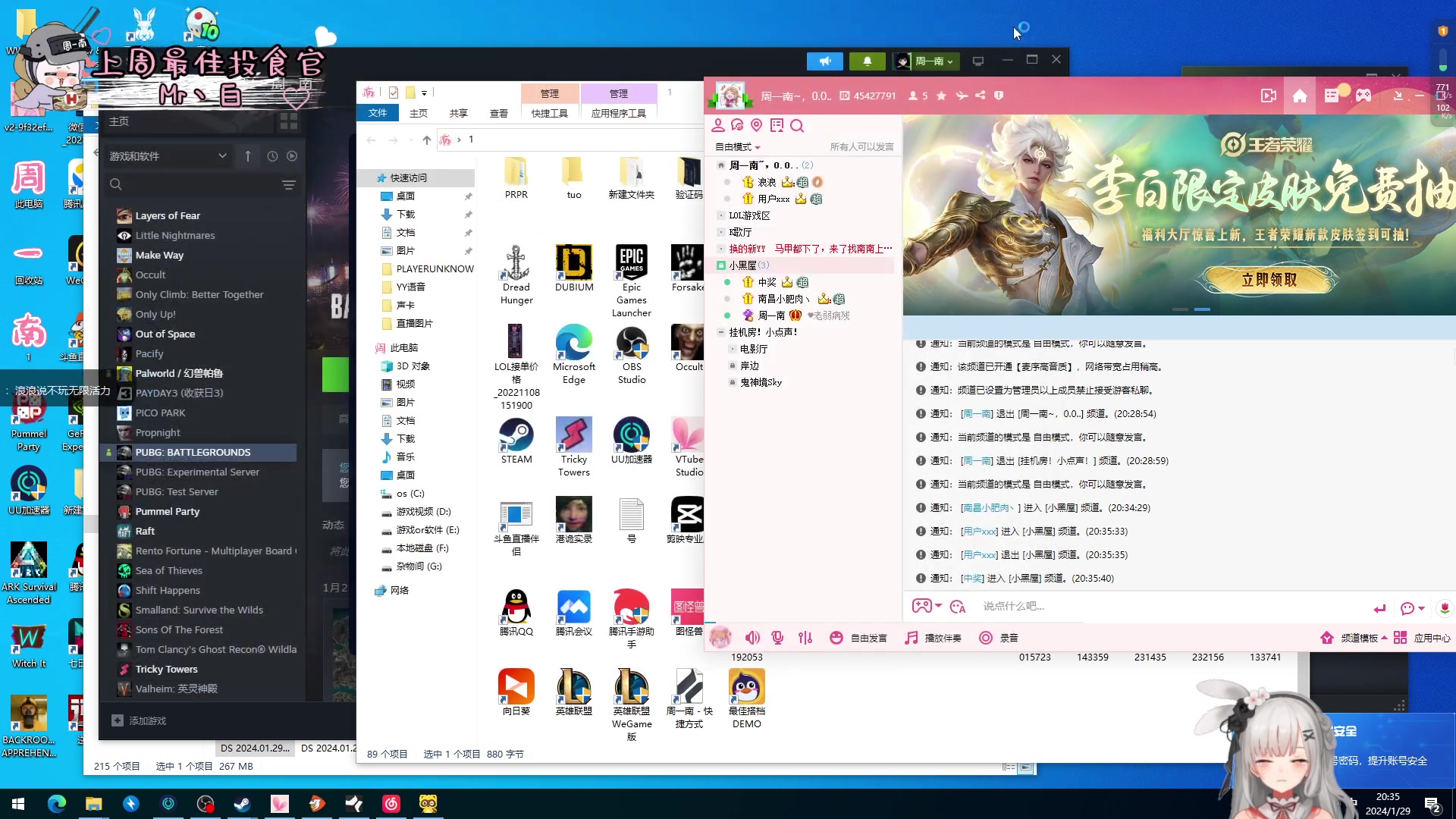Click the Windows Start button

(18, 804)
